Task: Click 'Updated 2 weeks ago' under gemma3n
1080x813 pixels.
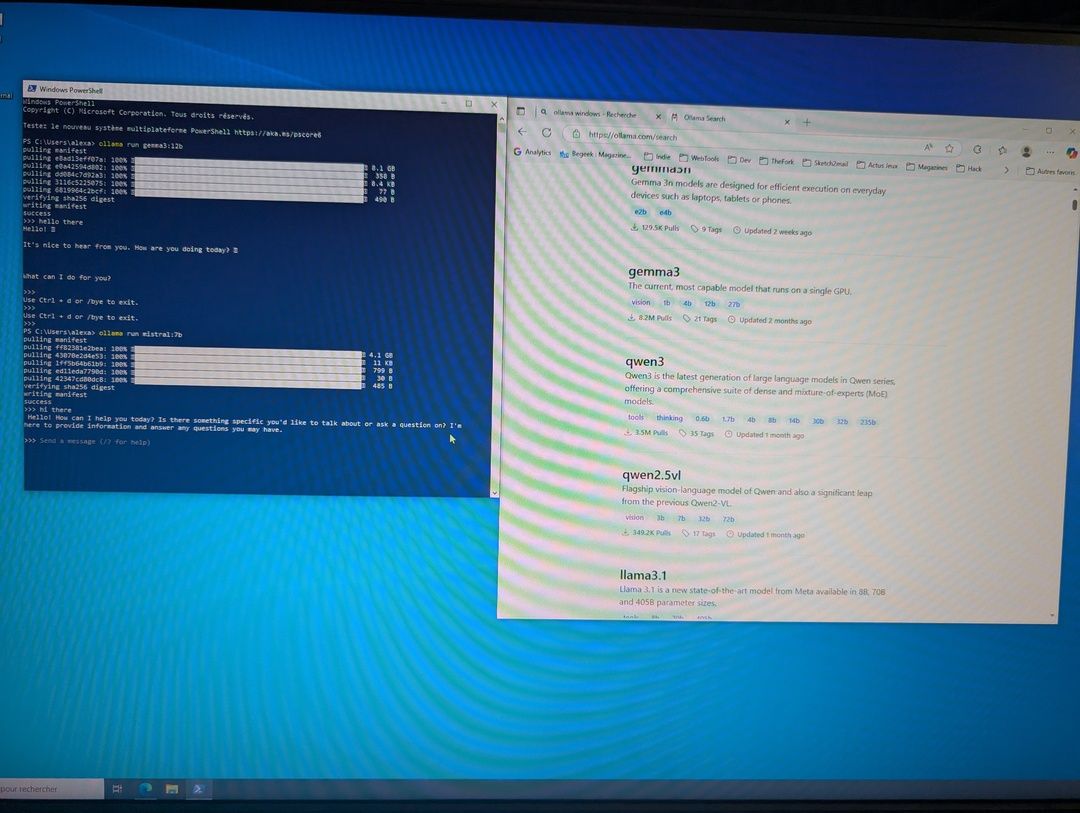Action: pos(772,231)
